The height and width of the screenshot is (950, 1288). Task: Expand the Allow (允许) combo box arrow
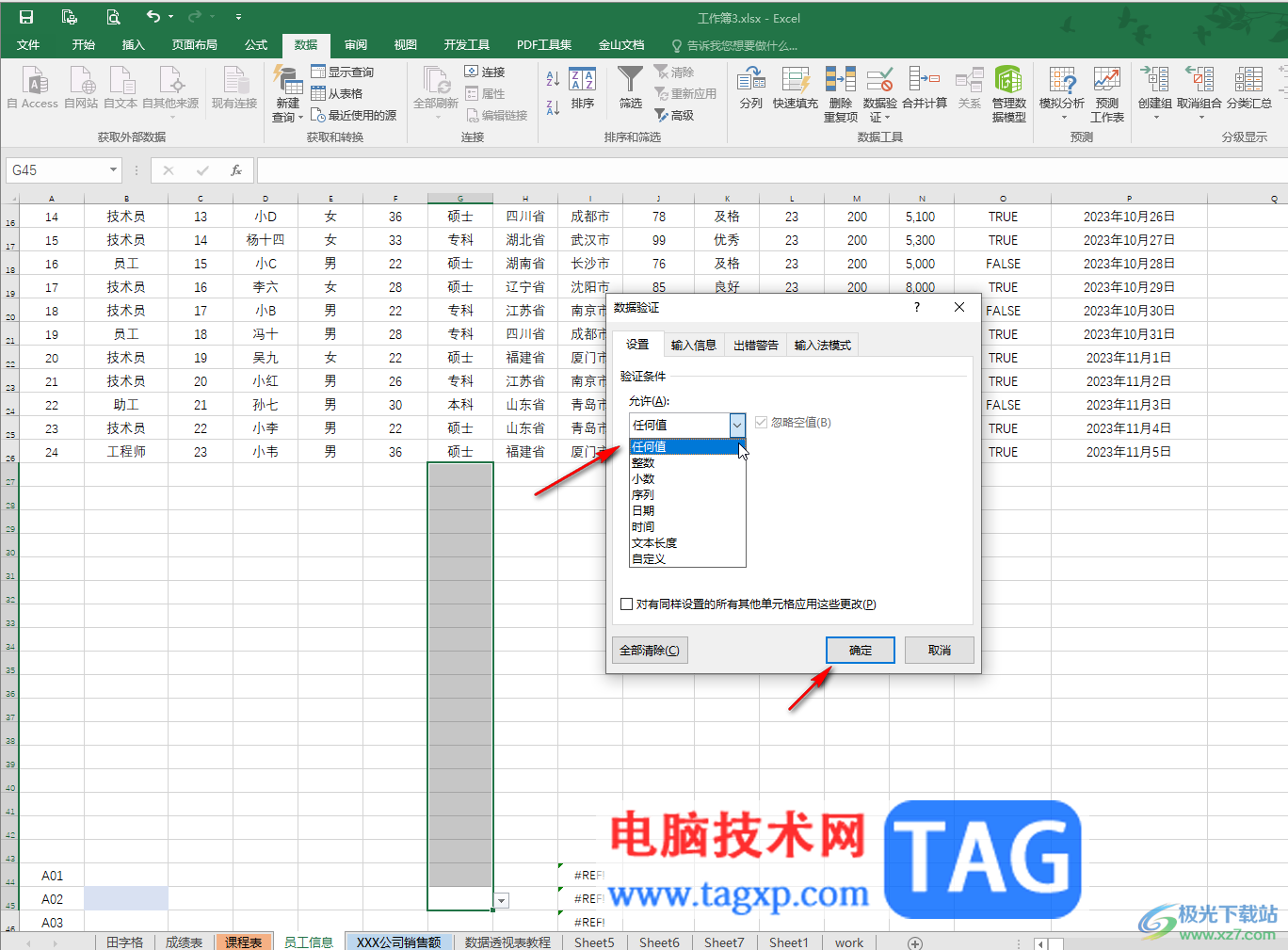pos(737,426)
